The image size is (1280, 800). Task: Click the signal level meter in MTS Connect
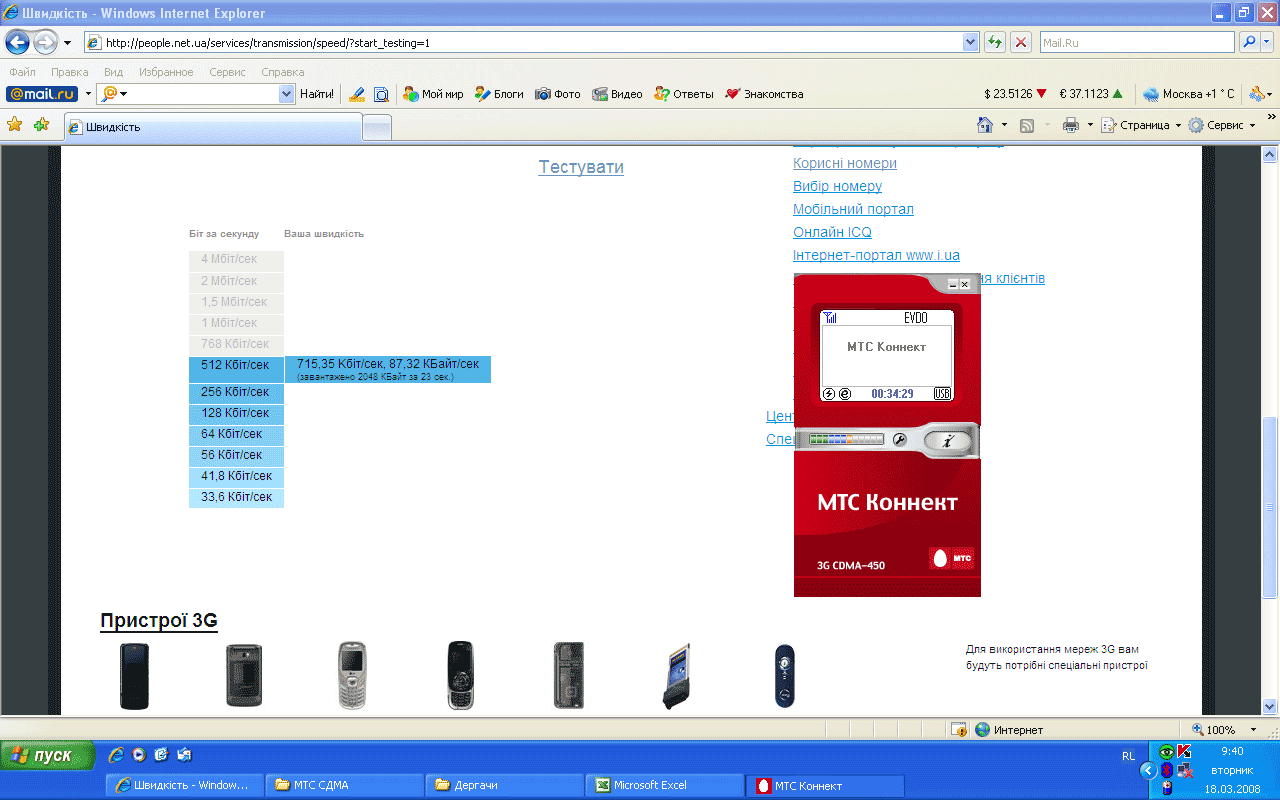click(846, 439)
